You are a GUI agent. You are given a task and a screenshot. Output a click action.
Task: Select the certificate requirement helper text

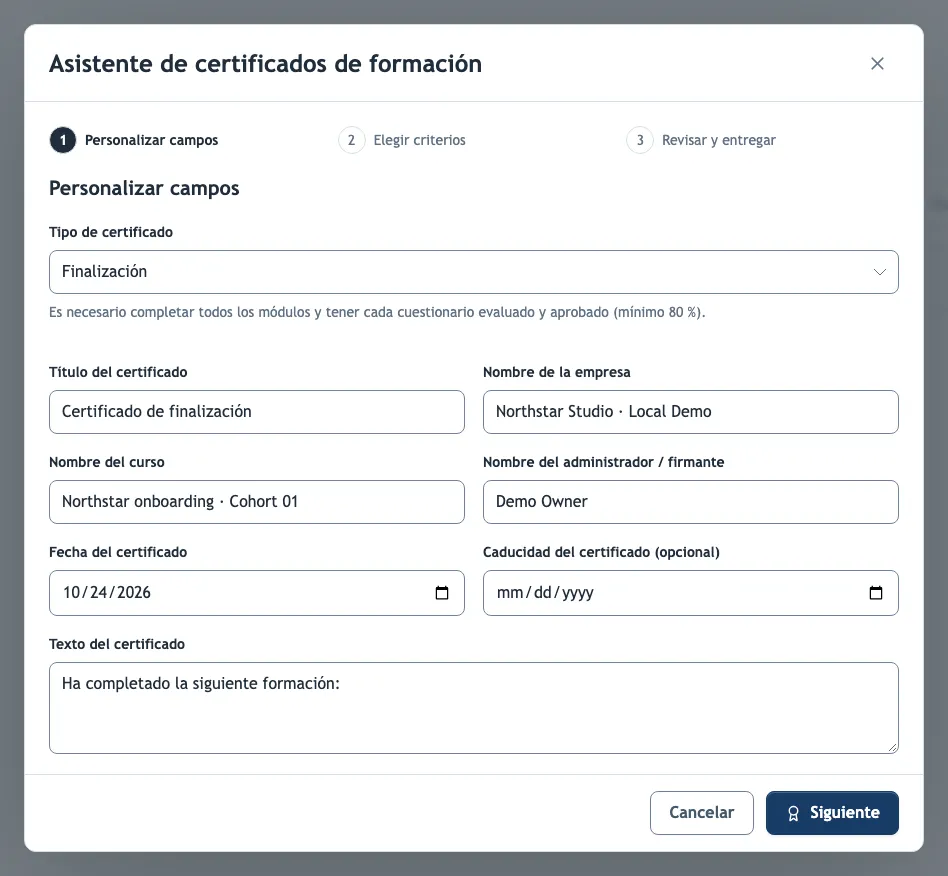[x=377, y=313]
